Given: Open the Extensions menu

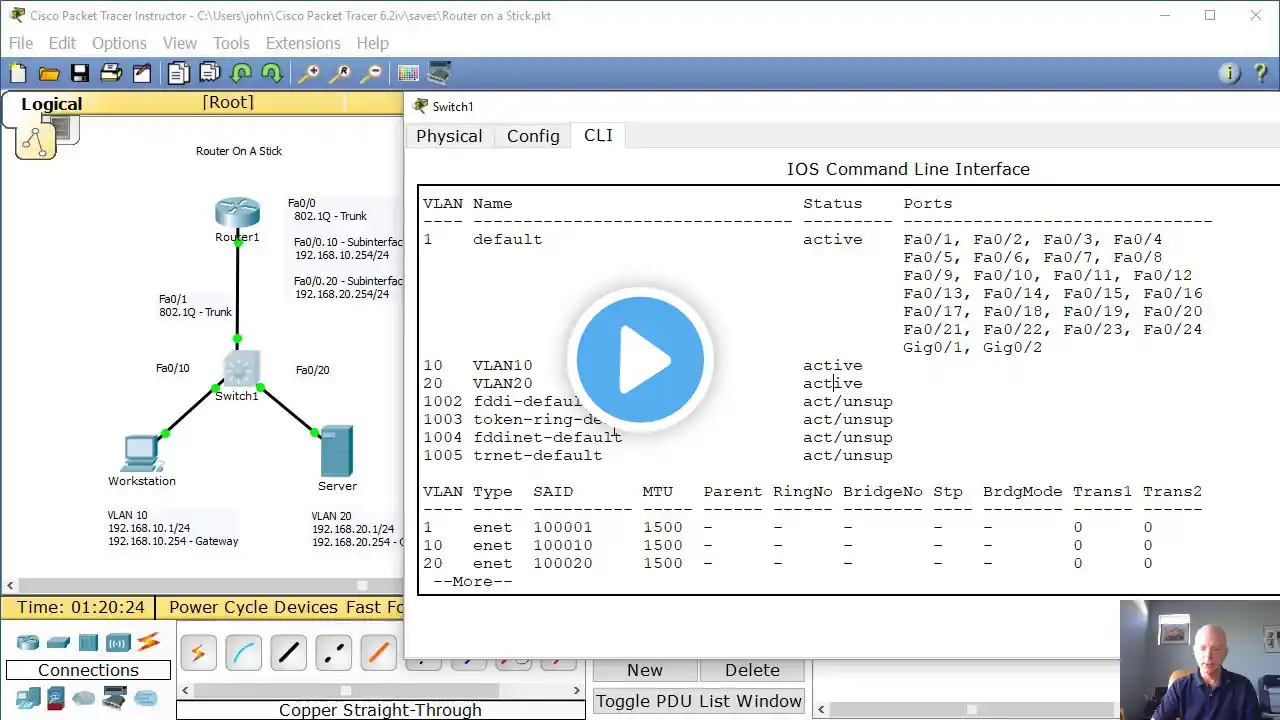Looking at the screenshot, I should 303,43.
